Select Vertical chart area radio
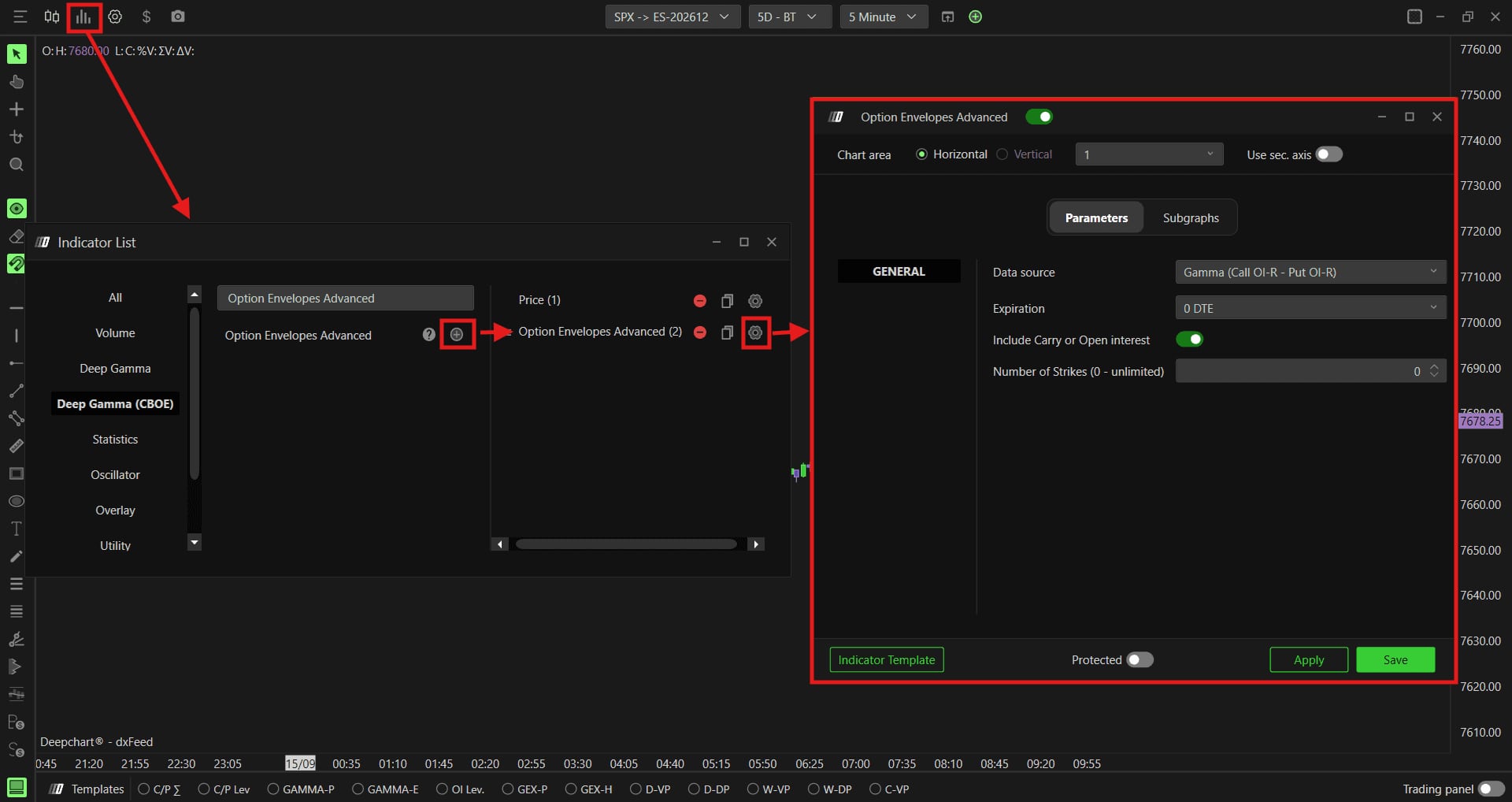1512x802 pixels. pos(1002,154)
